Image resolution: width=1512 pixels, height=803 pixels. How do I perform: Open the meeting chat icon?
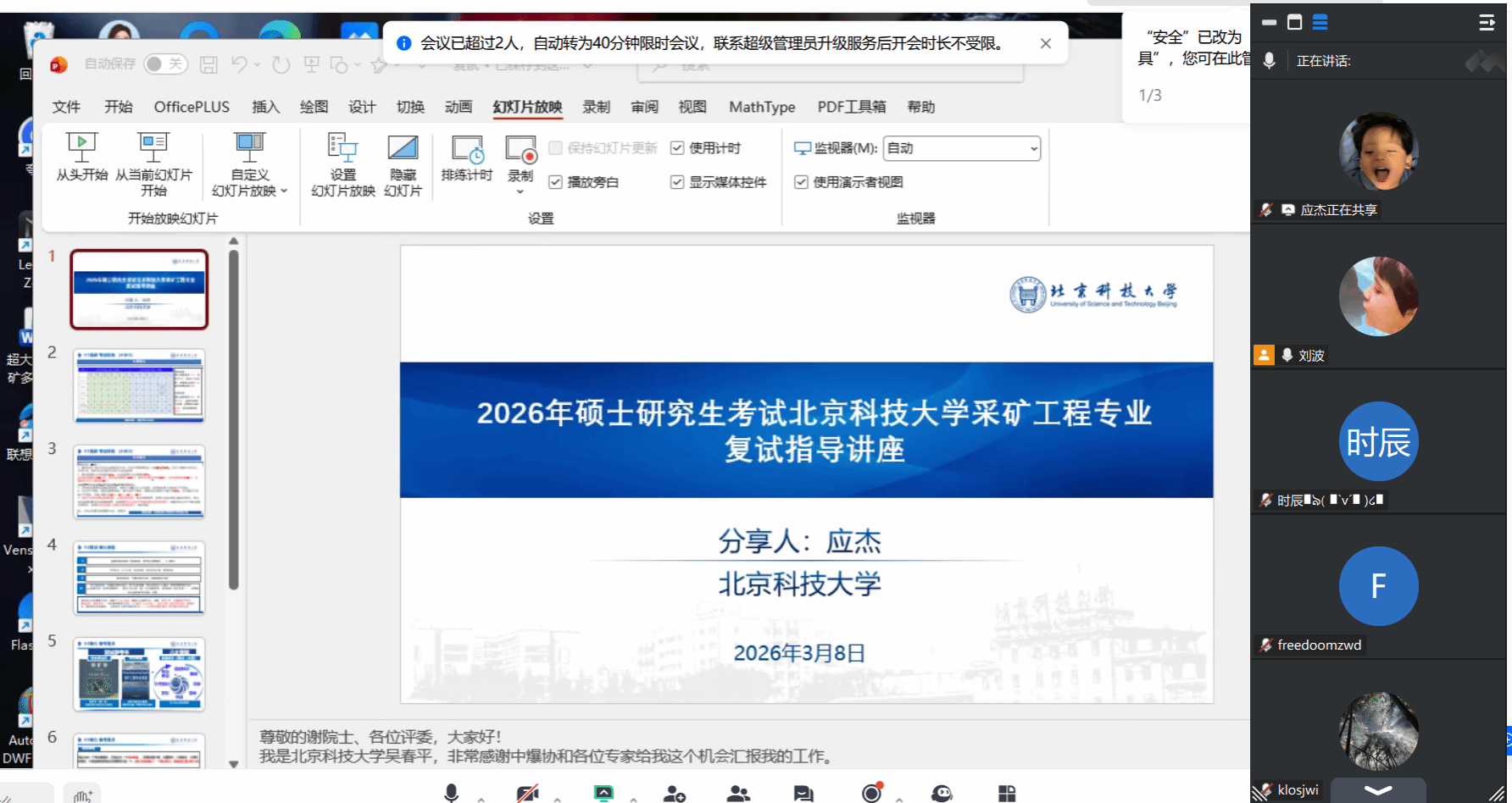(803, 793)
